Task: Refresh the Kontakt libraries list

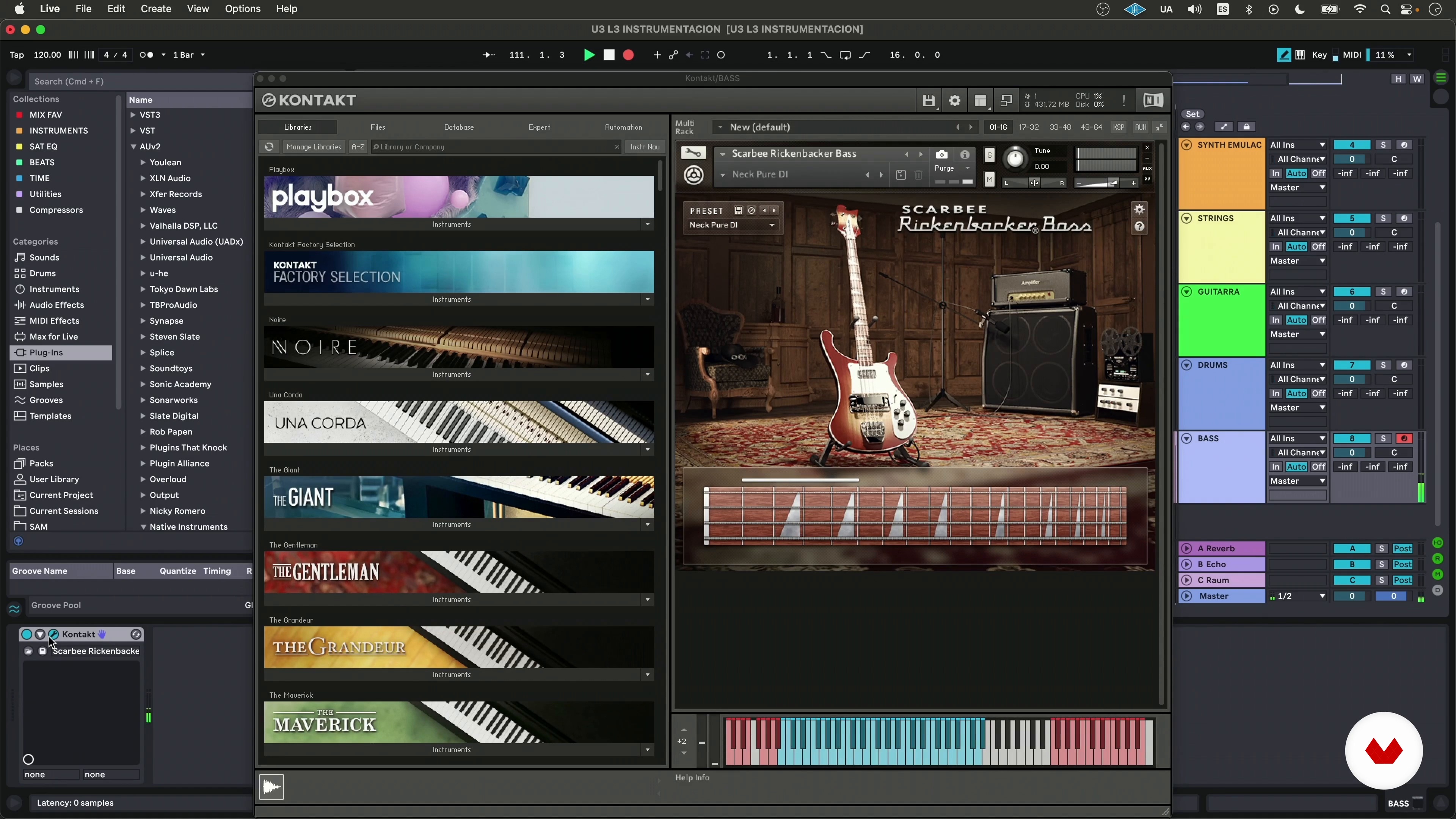Action: [x=269, y=147]
